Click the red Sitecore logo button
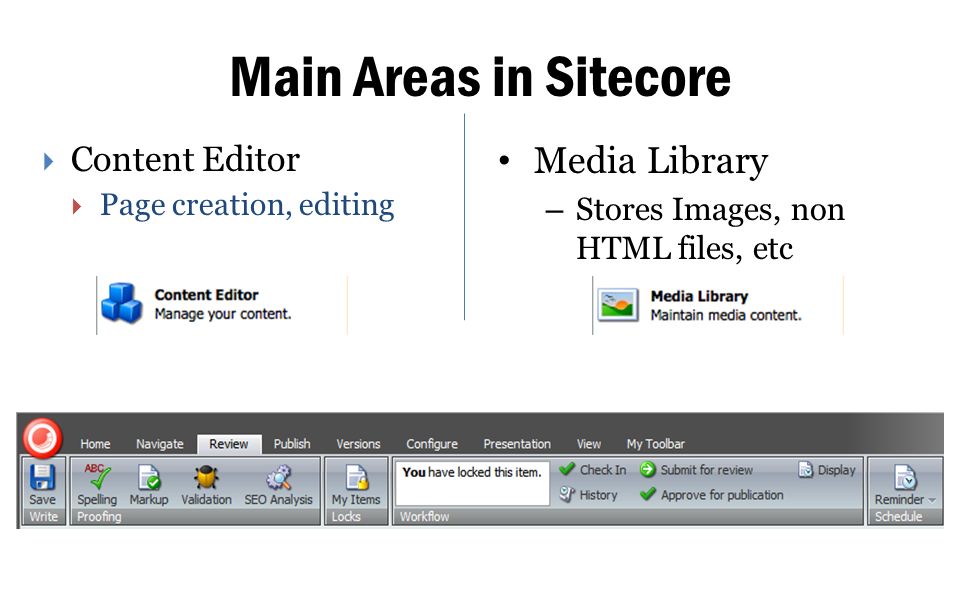Image resolution: width=960 pixels, height=600 pixels. pyautogui.click(x=42, y=438)
